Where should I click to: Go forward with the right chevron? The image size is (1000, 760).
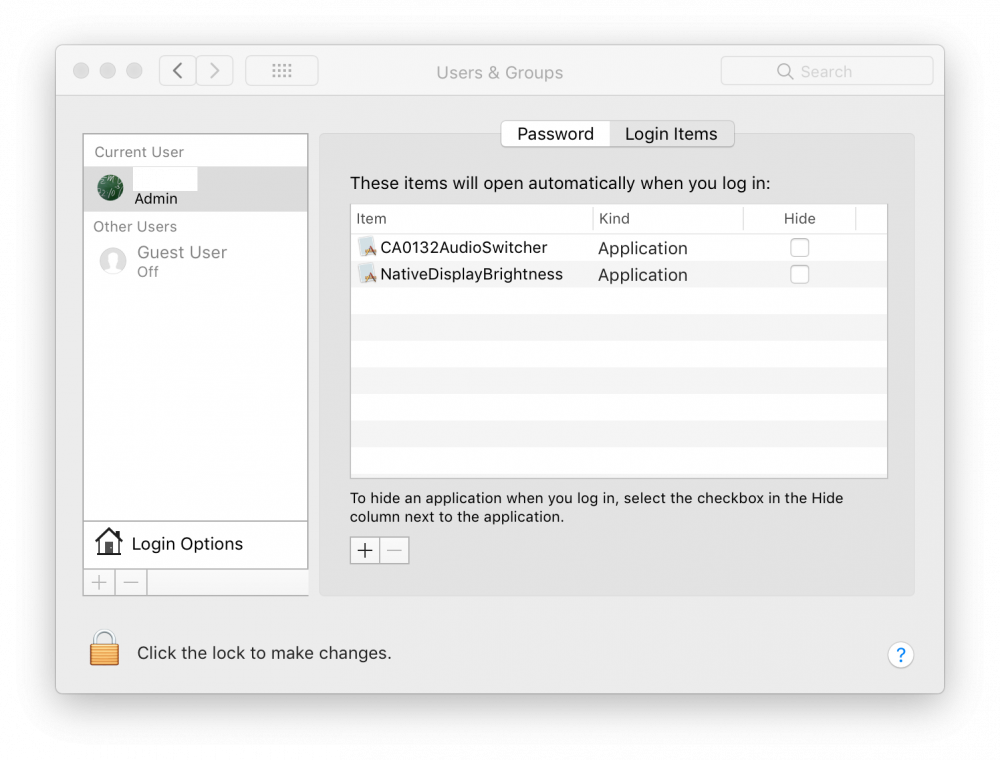214,71
